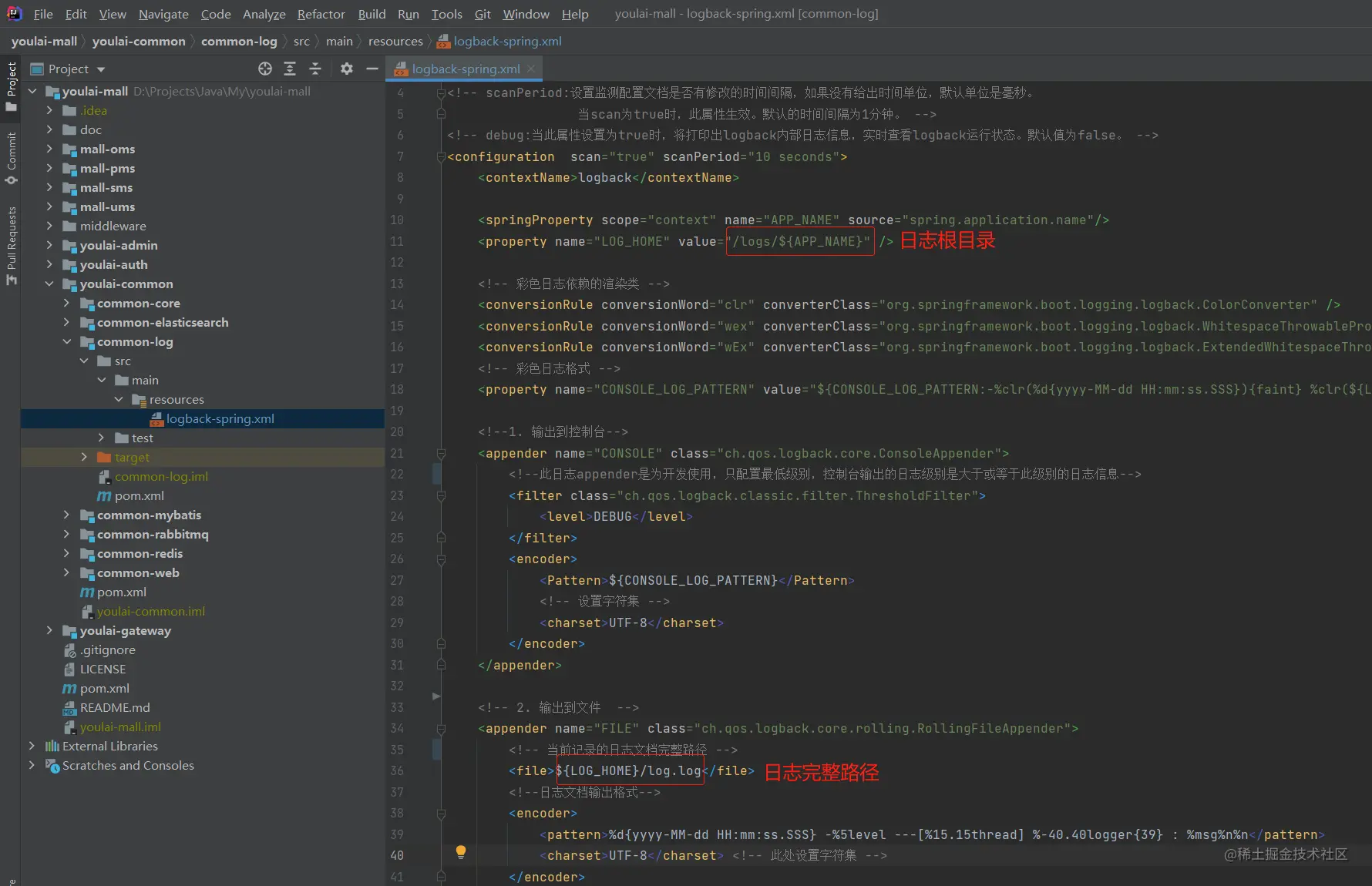Expand the common-core module

(x=66, y=303)
